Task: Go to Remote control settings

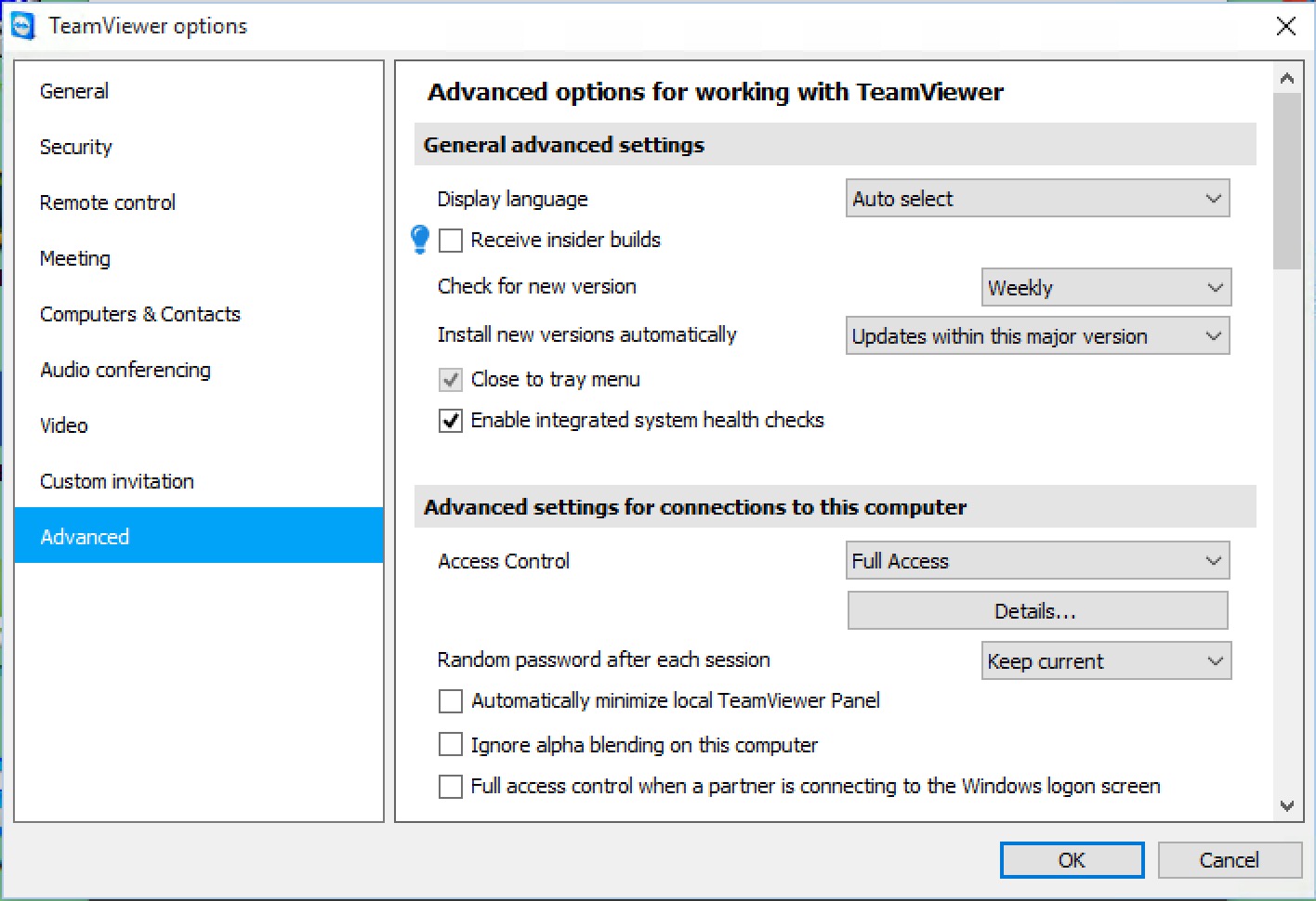Action: [199, 202]
